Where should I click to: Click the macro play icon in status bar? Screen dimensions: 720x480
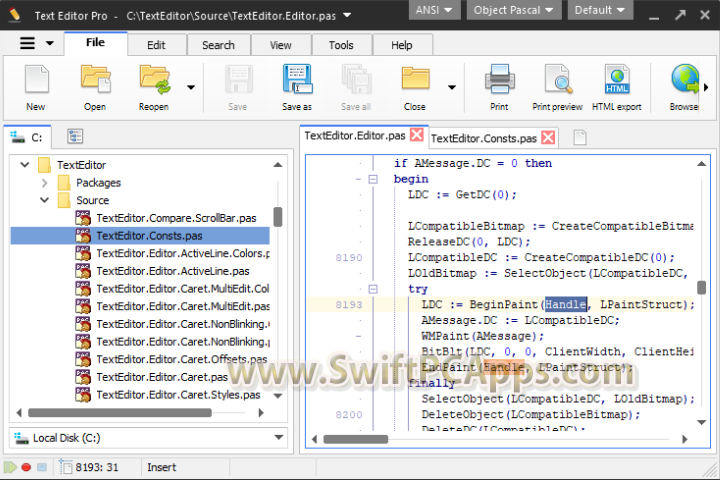(11, 467)
